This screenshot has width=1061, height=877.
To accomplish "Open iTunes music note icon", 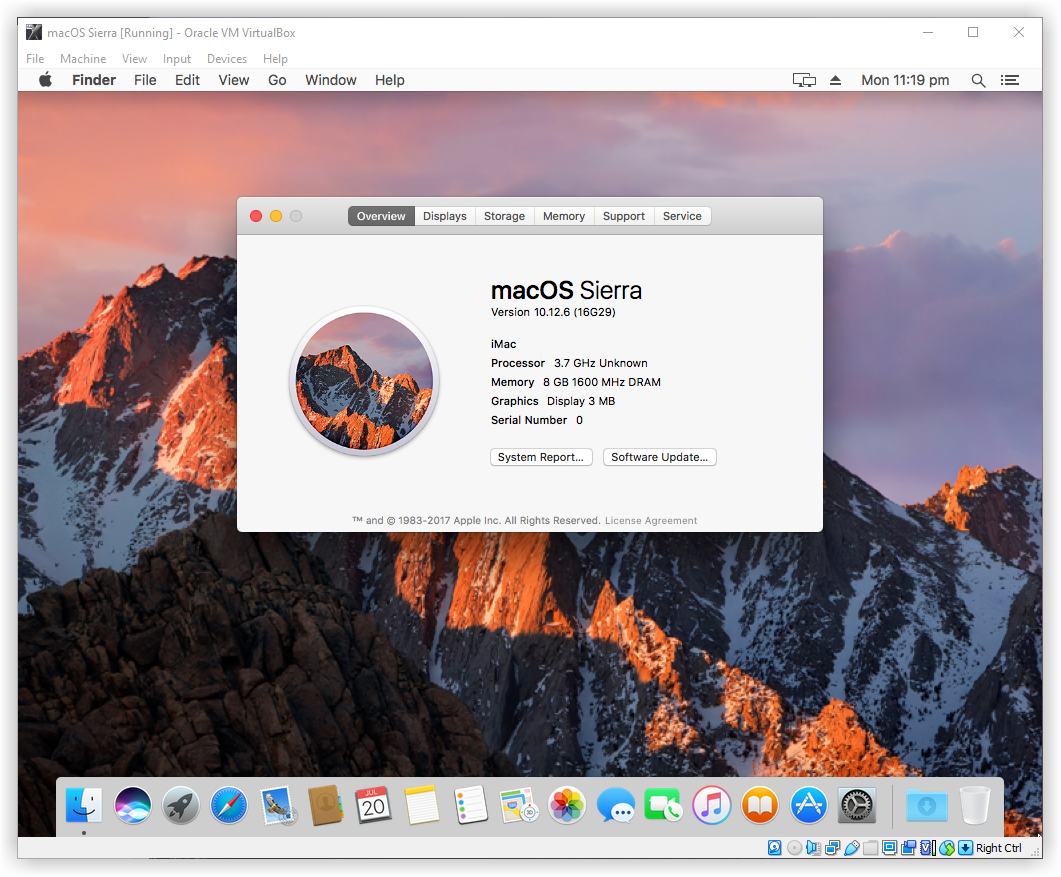I will pos(712,805).
